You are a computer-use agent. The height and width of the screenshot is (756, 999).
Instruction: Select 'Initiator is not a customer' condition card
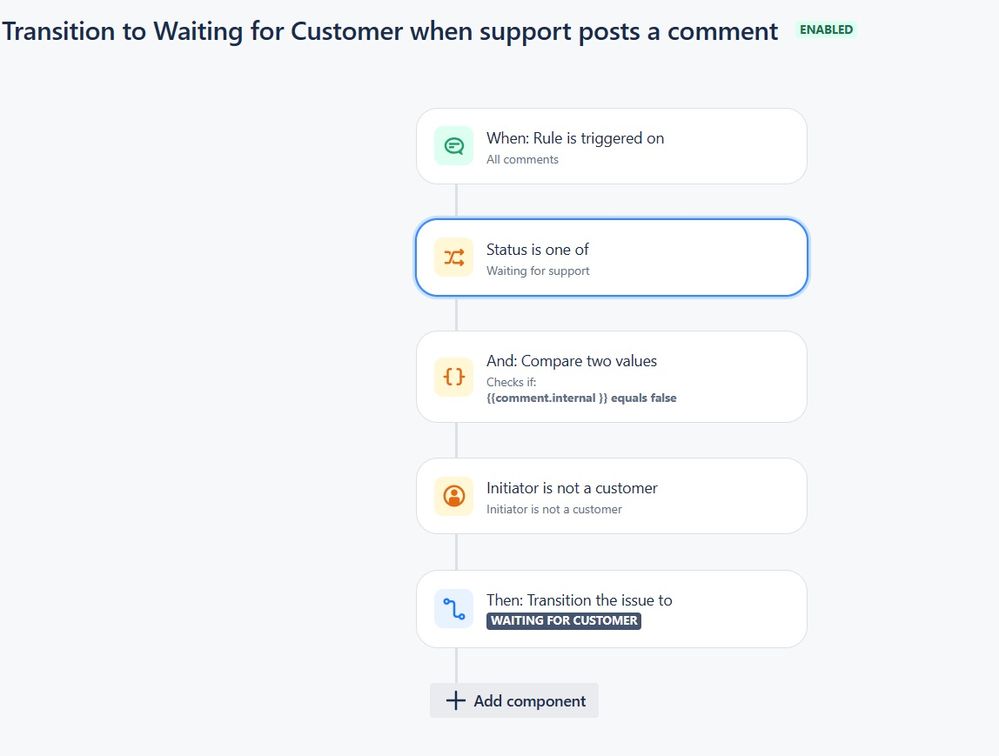[x=612, y=496]
